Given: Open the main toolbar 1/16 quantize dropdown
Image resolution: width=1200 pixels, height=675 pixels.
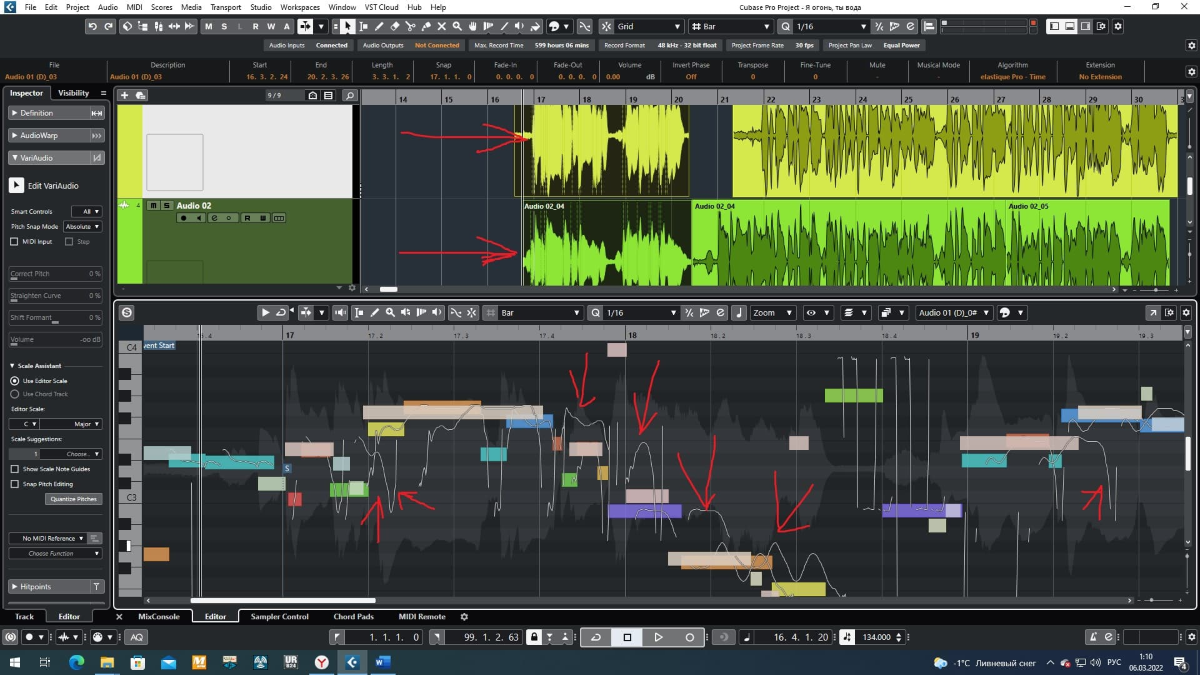Looking at the screenshot, I should pos(832,26).
